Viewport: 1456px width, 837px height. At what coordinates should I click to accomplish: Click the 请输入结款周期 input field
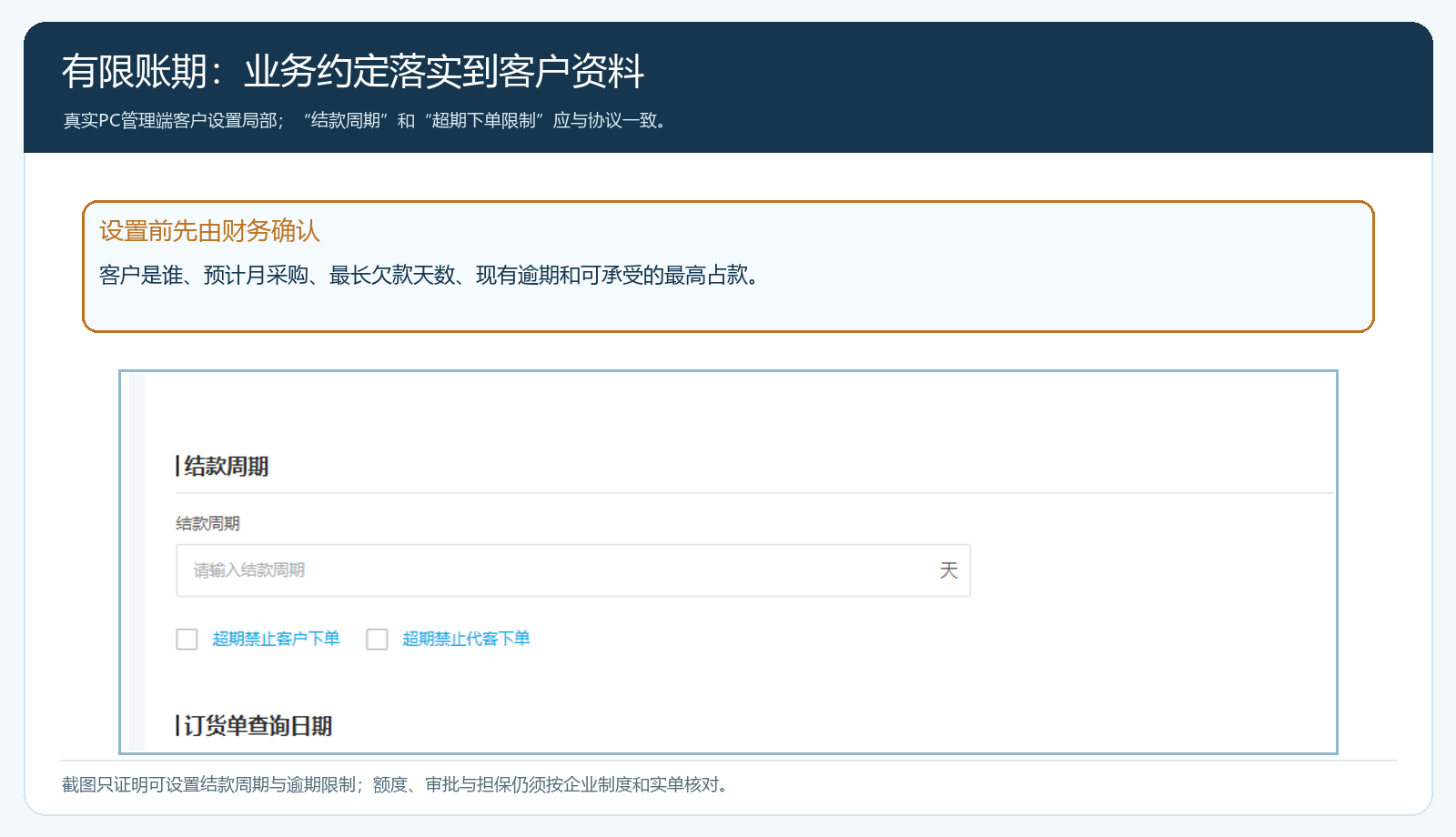[573, 570]
